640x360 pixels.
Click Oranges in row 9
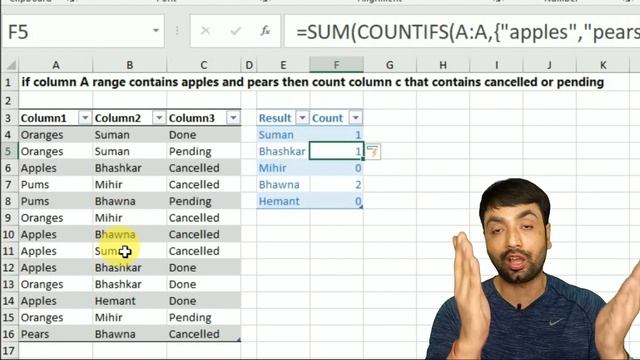tap(42, 218)
